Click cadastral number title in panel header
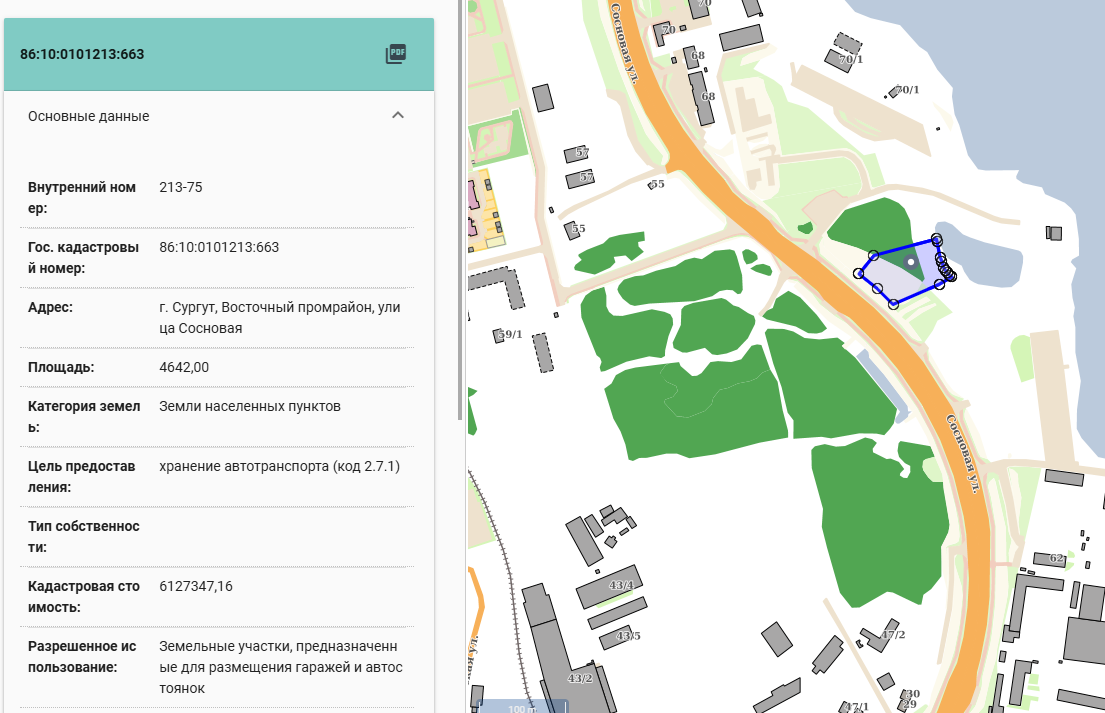 (82, 54)
